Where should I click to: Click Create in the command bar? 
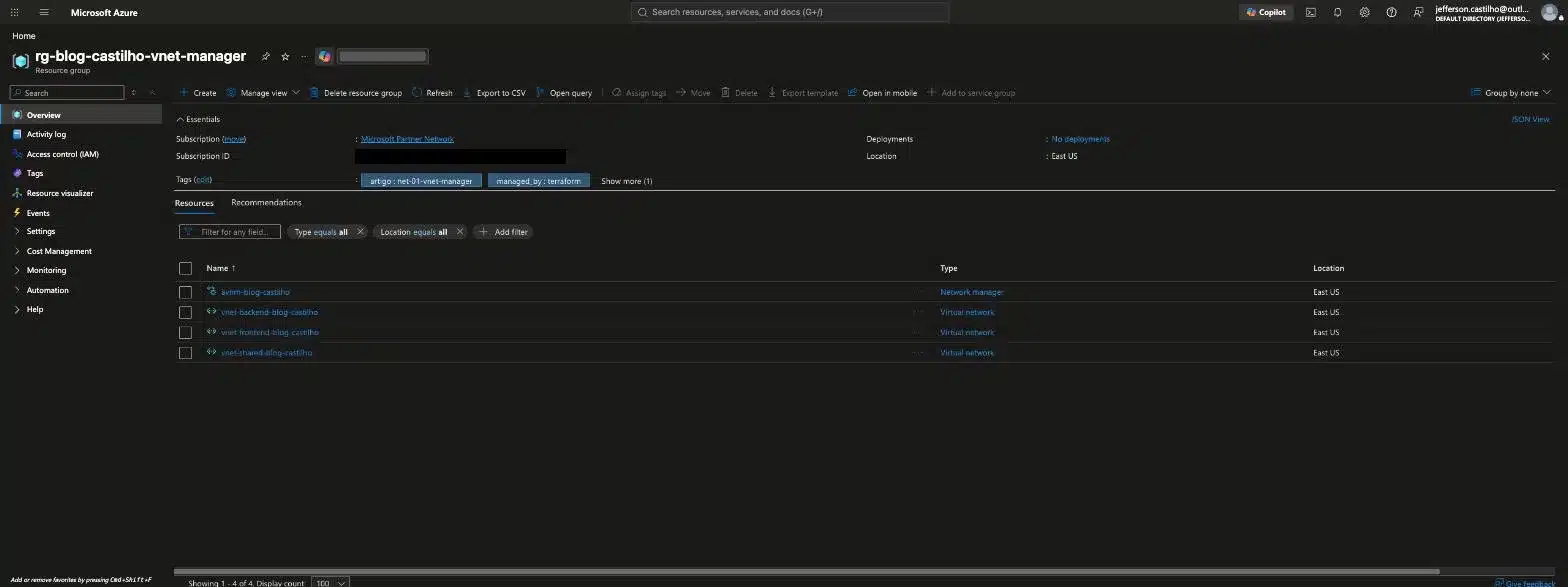tap(198, 93)
